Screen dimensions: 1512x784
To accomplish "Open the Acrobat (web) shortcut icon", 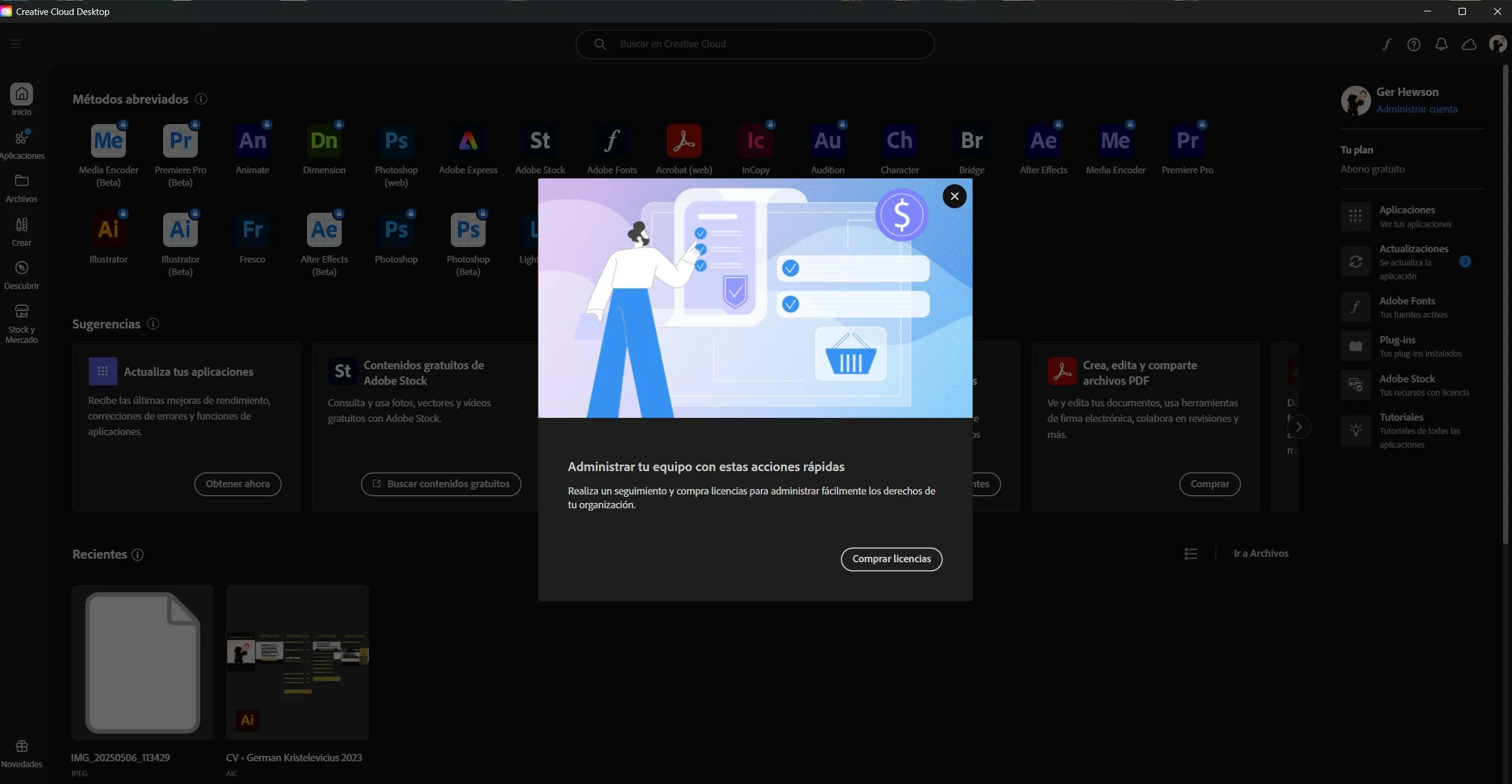I will click(x=683, y=141).
